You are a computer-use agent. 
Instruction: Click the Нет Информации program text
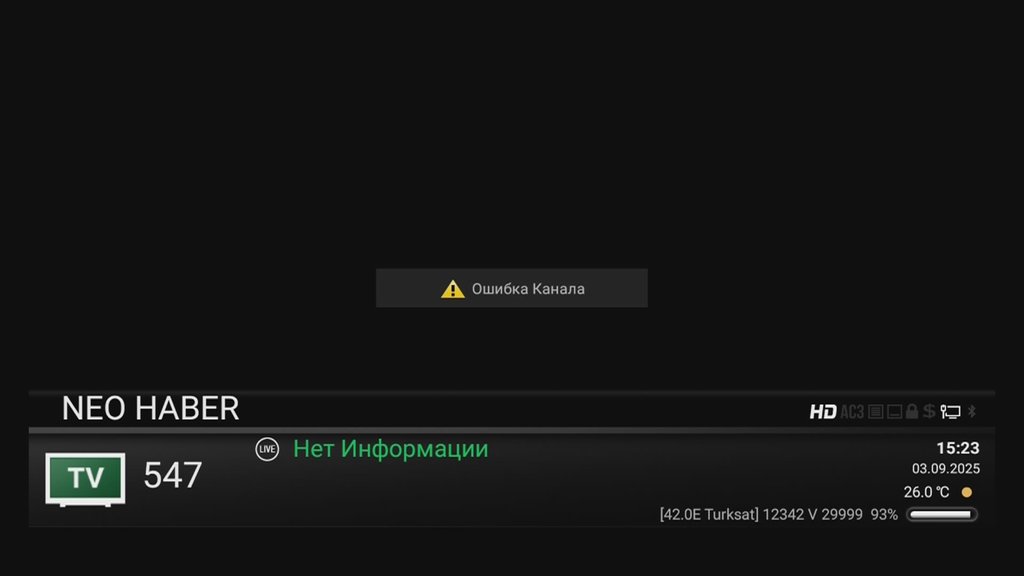point(391,449)
